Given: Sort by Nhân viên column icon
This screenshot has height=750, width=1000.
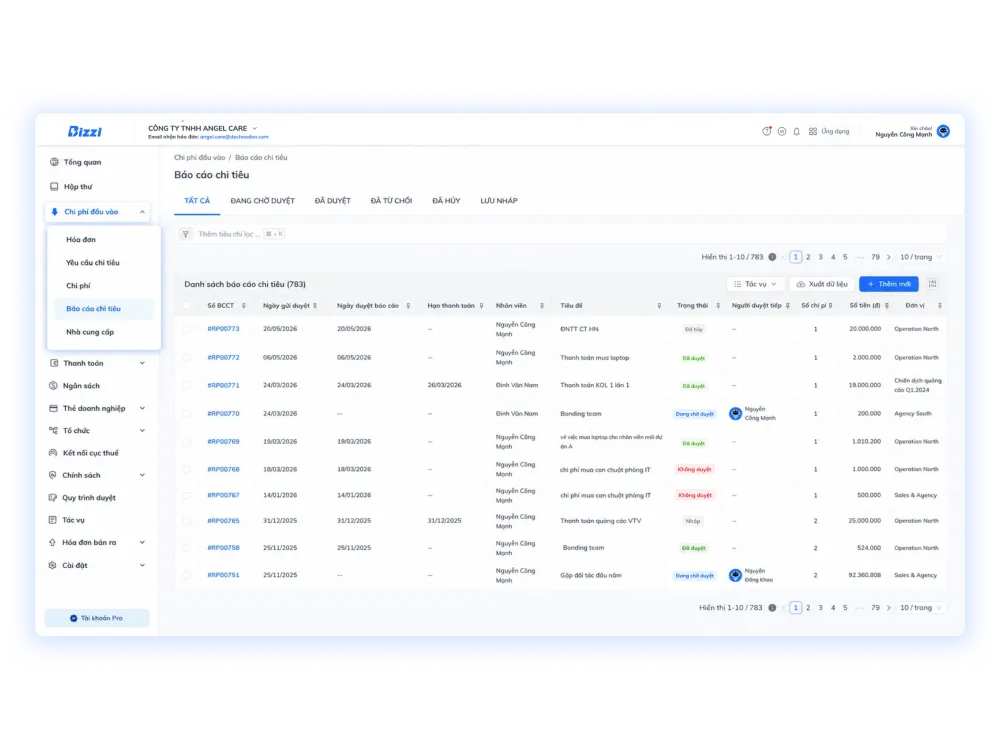Looking at the screenshot, I should tap(542, 306).
